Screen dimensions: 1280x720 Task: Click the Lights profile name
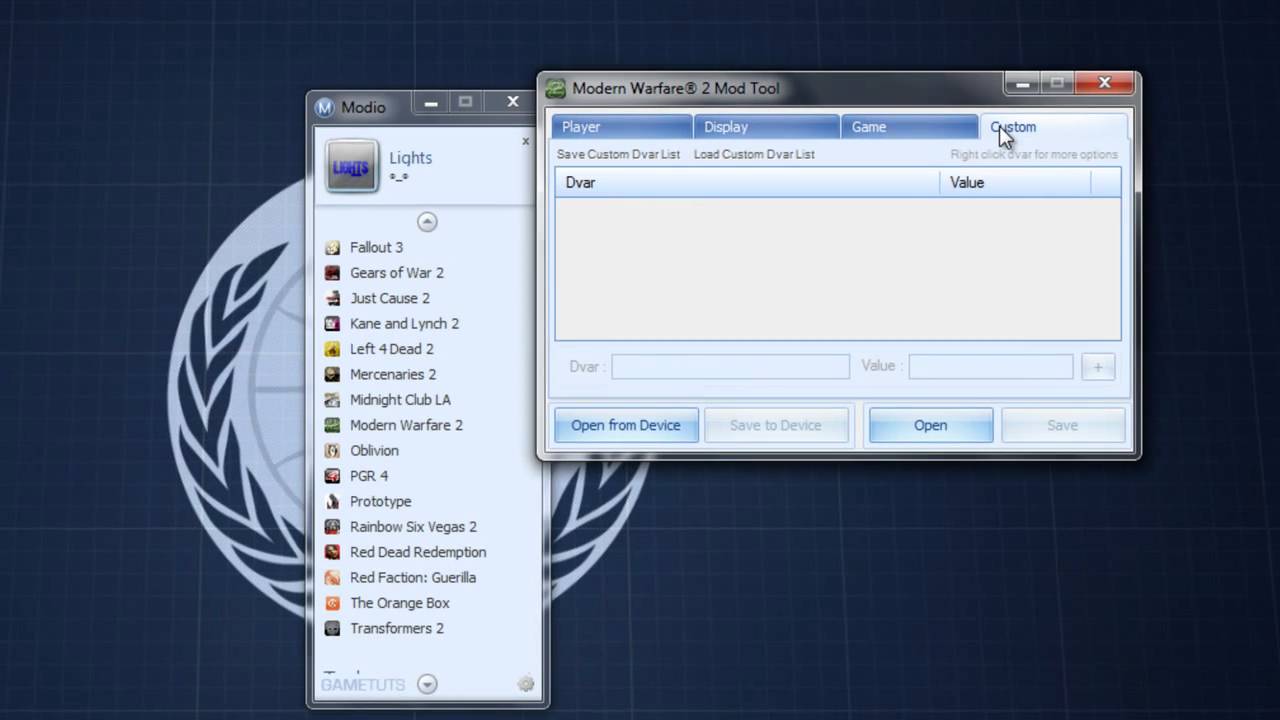[410, 158]
